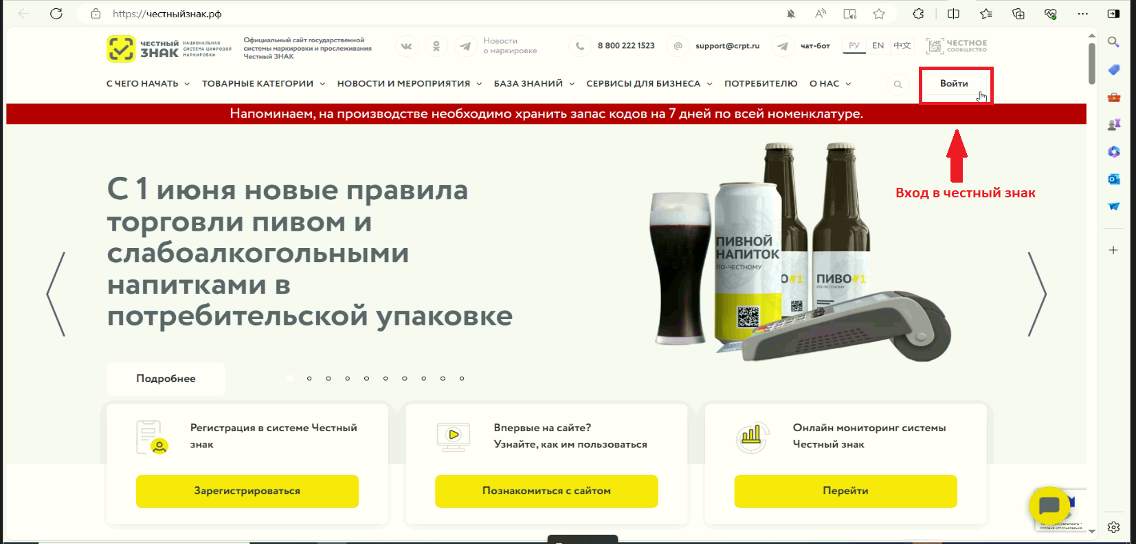Refresh the browser page
The image size is (1136, 544).
click(x=57, y=13)
